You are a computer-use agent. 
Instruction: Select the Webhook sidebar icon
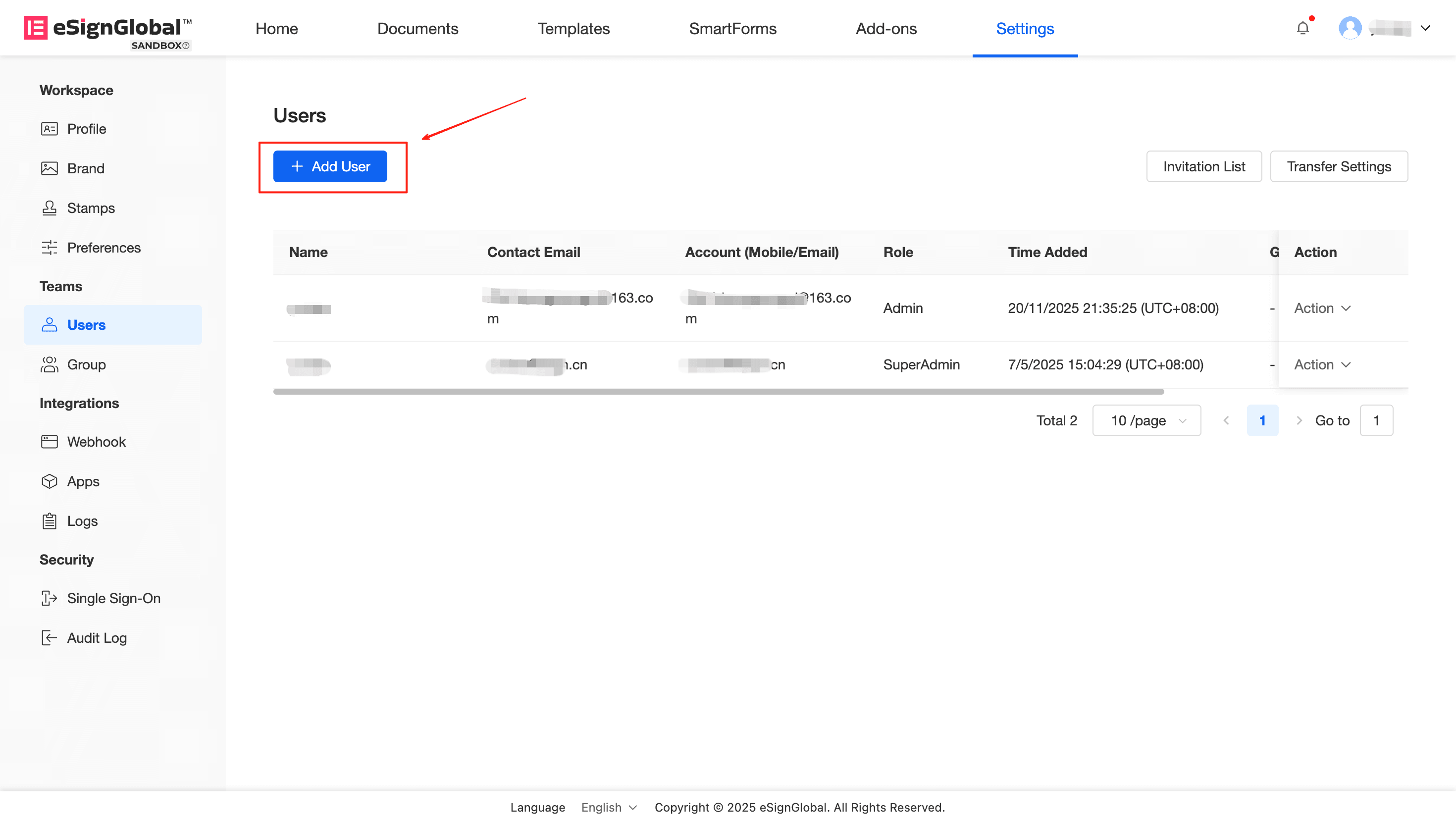49,441
